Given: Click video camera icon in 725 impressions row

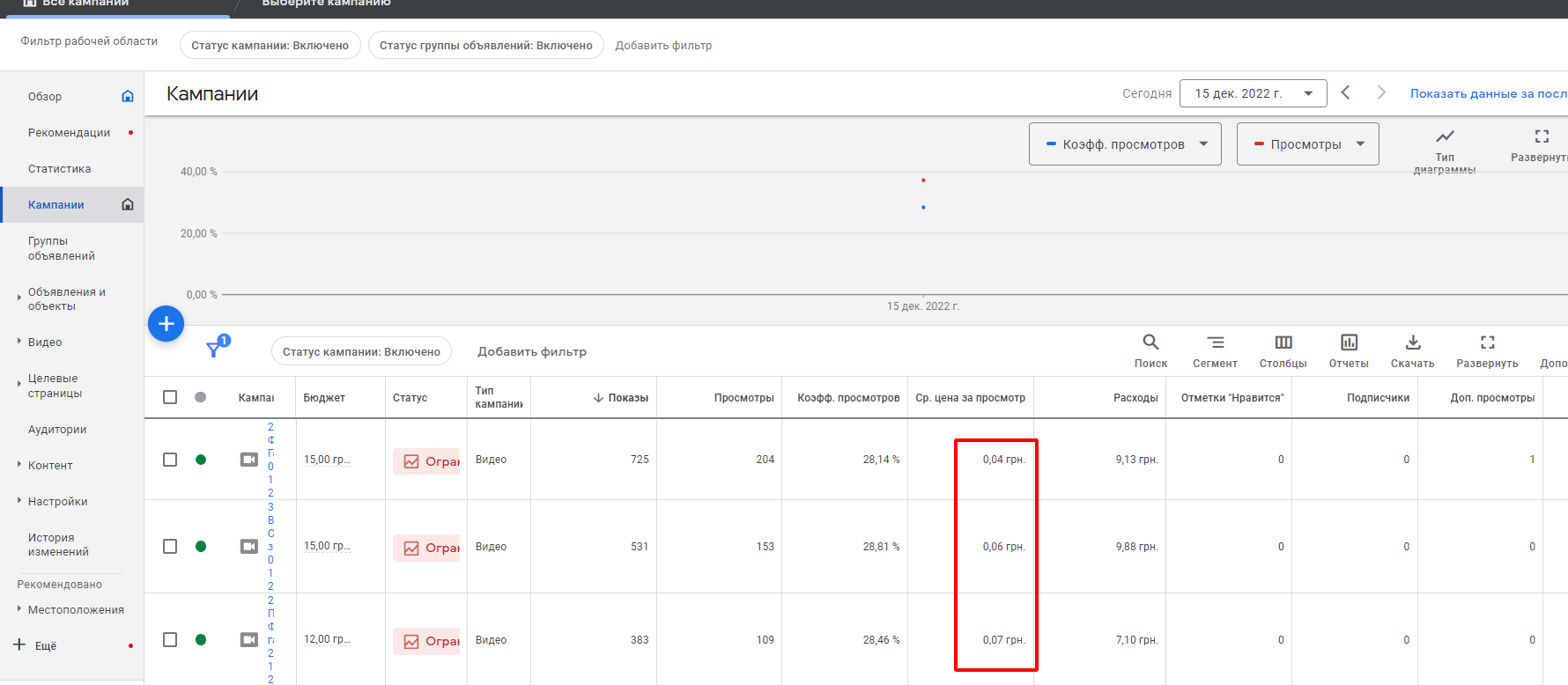Looking at the screenshot, I should 249,460.
